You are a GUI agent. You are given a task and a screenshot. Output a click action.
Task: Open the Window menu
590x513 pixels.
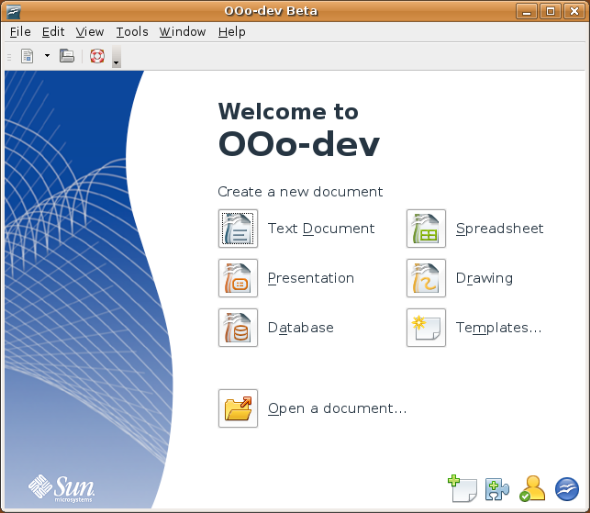coord(182,32)
